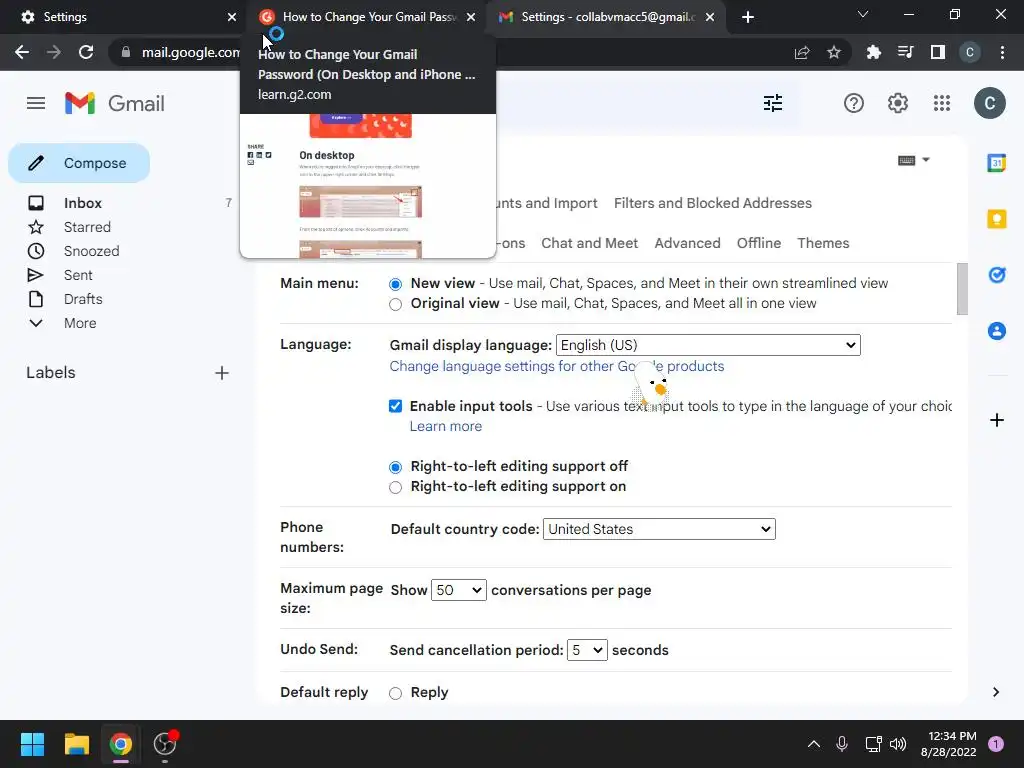Viewport: 1024px width, 768px height.
Task: Open Chrome media control icon
Action: coord(905,52)
